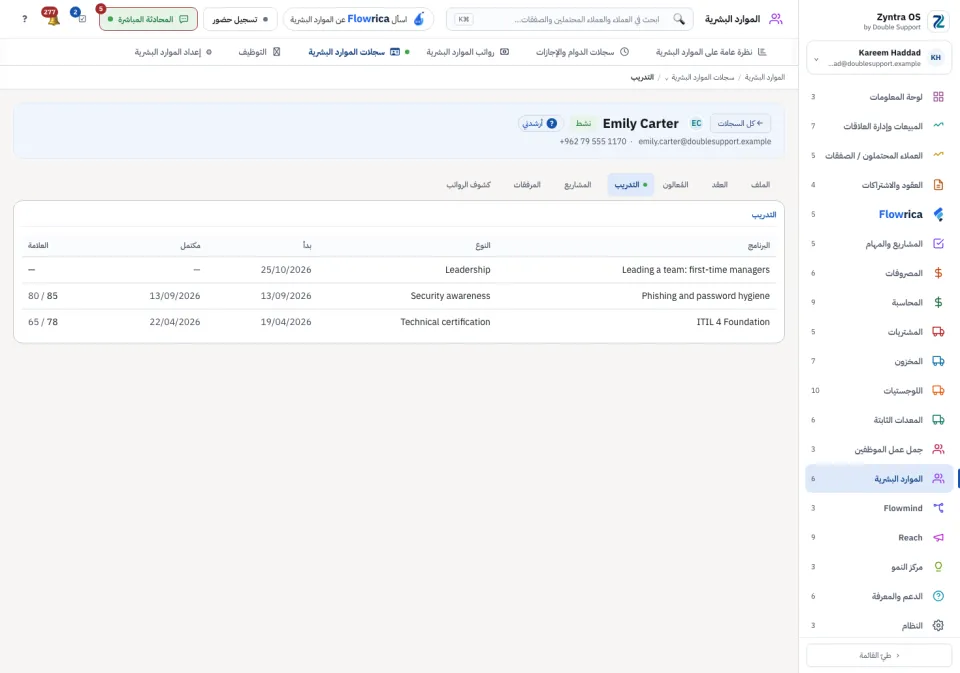The width and height of the screenshot is (960, 673).
Task: Click the Flowrica logo icon in the sidebar
Action: (x=938, y=214)
